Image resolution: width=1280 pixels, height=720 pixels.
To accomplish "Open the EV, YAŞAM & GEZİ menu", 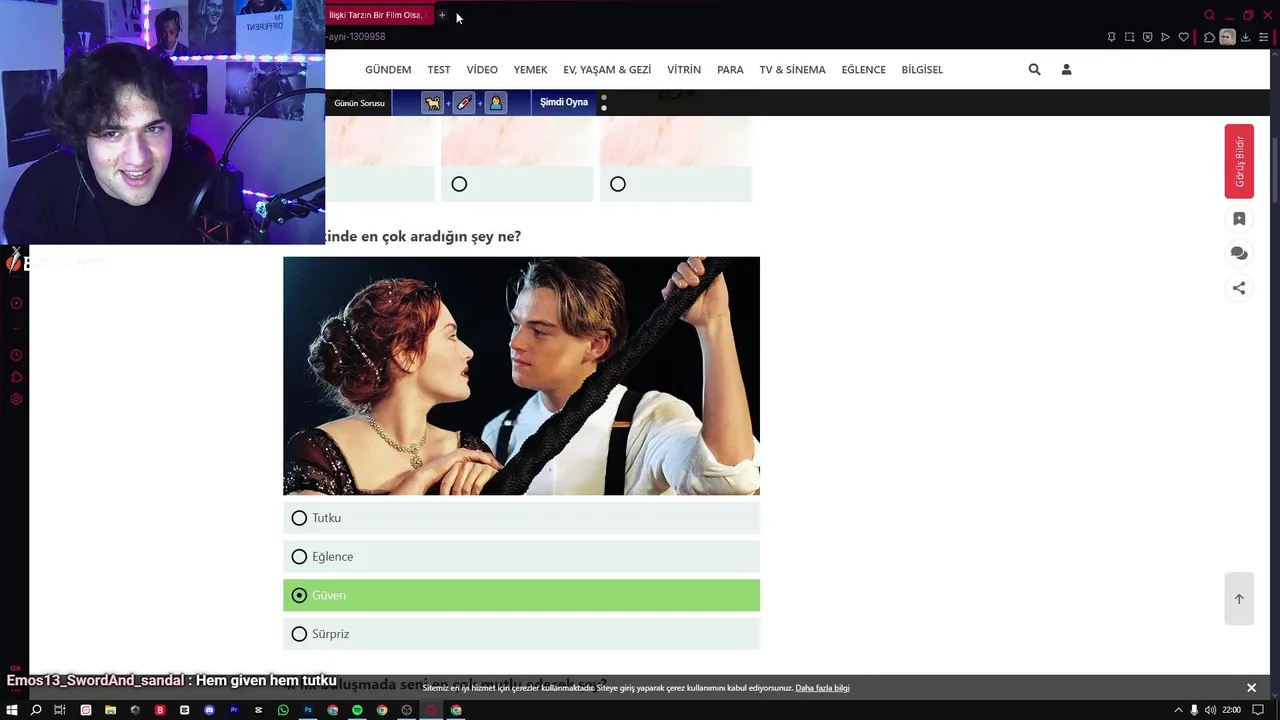I will [x=607, y=70].
